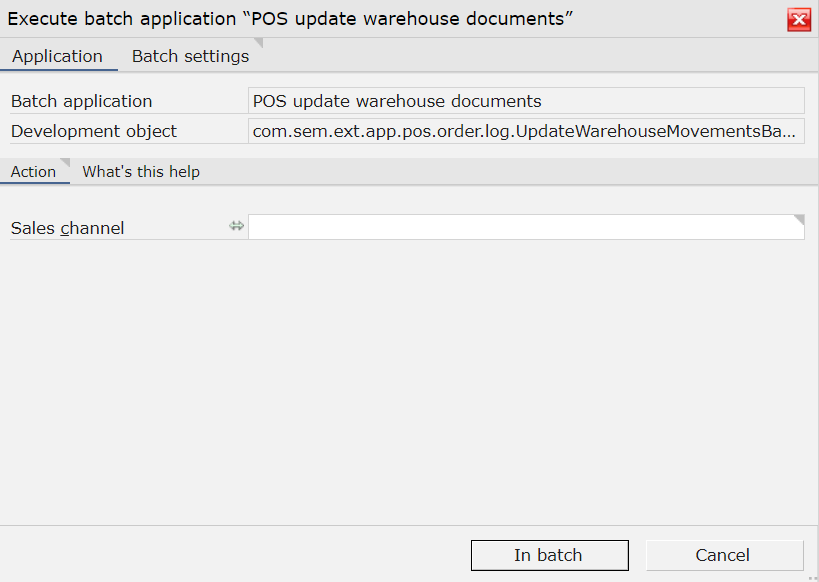Click the empty area below Sales channel

click(x=407, y=381)
